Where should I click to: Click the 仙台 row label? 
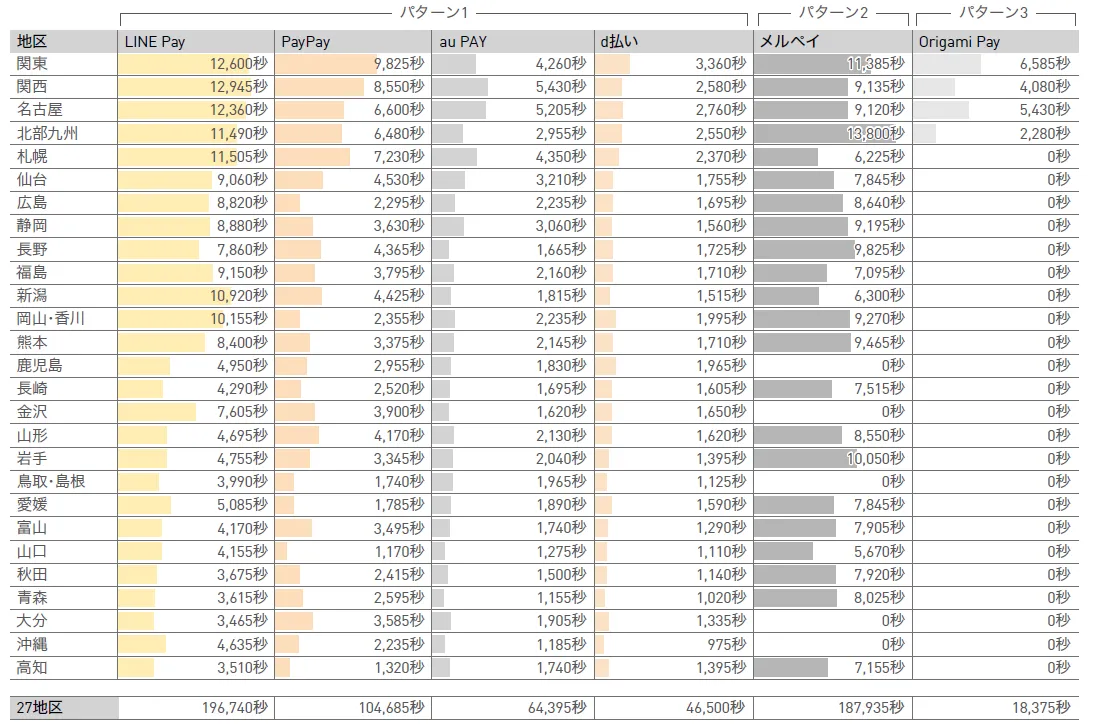pos(32,179)
